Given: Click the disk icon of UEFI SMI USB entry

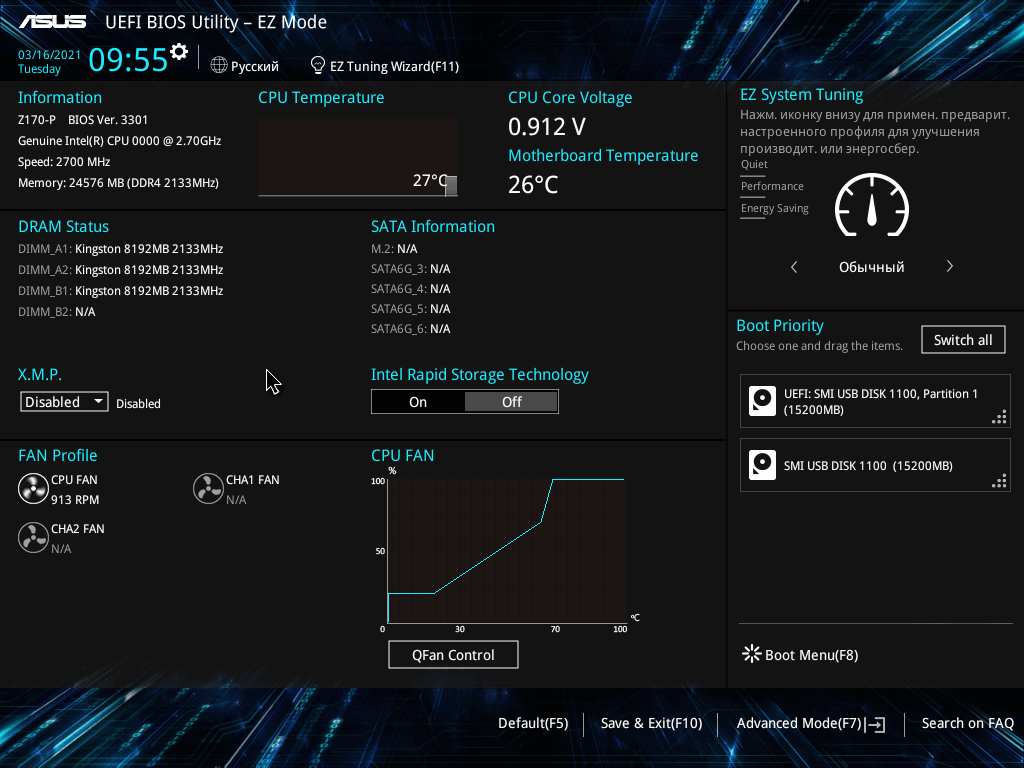Looking at the screenshot, I should click(762, 401).
